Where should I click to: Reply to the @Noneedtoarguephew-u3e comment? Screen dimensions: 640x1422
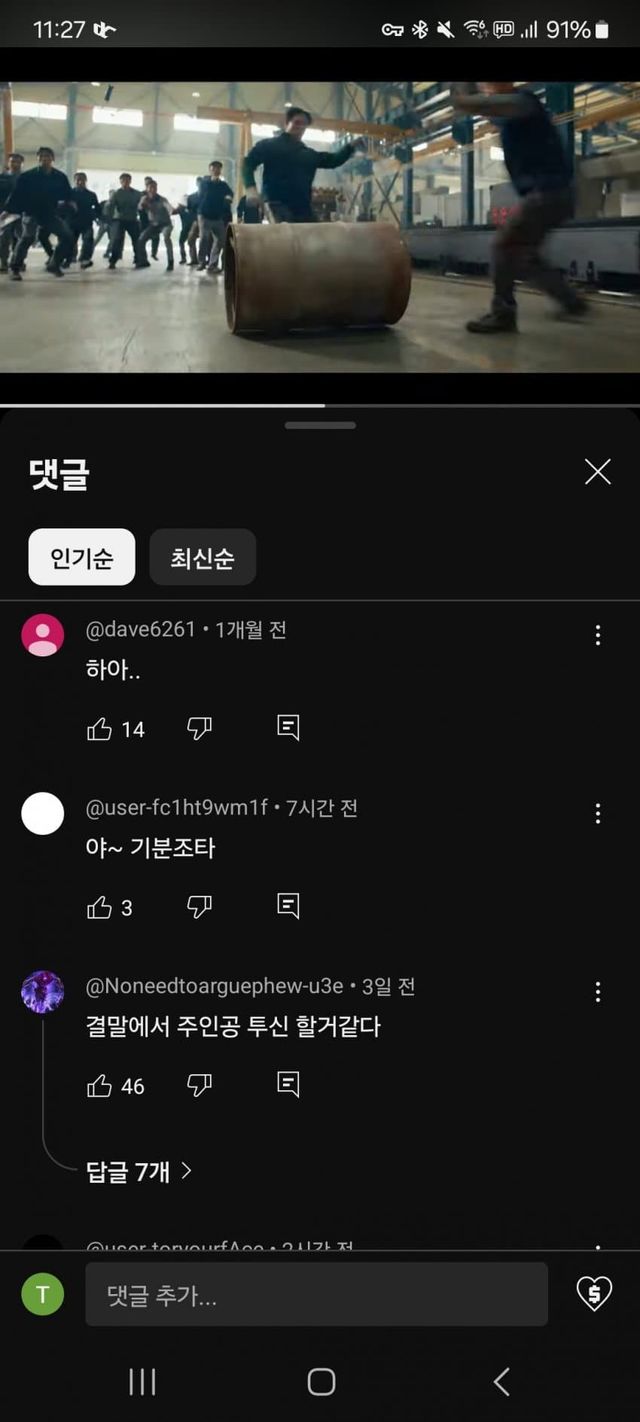coord(288,1084)
